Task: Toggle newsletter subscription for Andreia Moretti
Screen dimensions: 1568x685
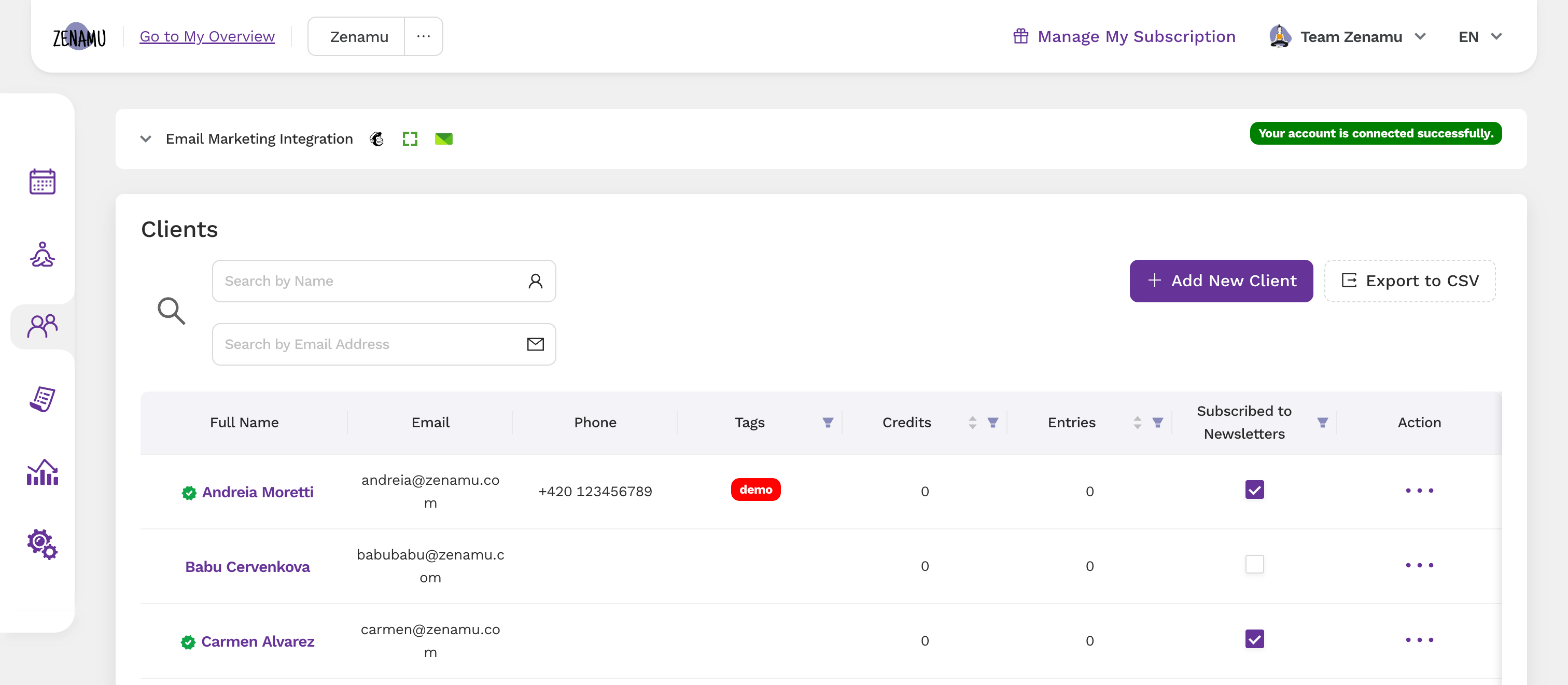Action: click(1254, 490)
